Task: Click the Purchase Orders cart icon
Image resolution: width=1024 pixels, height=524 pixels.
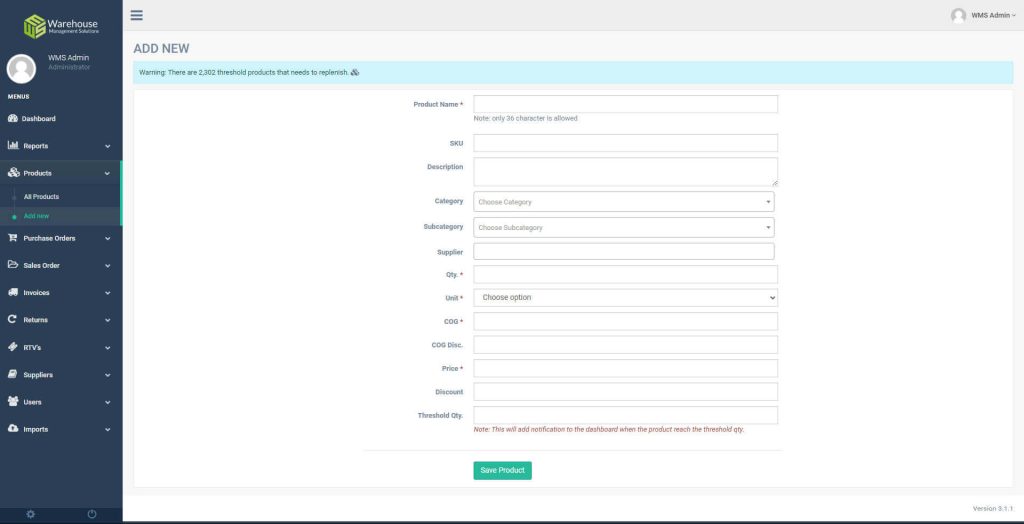Action: tap(13, 238)
